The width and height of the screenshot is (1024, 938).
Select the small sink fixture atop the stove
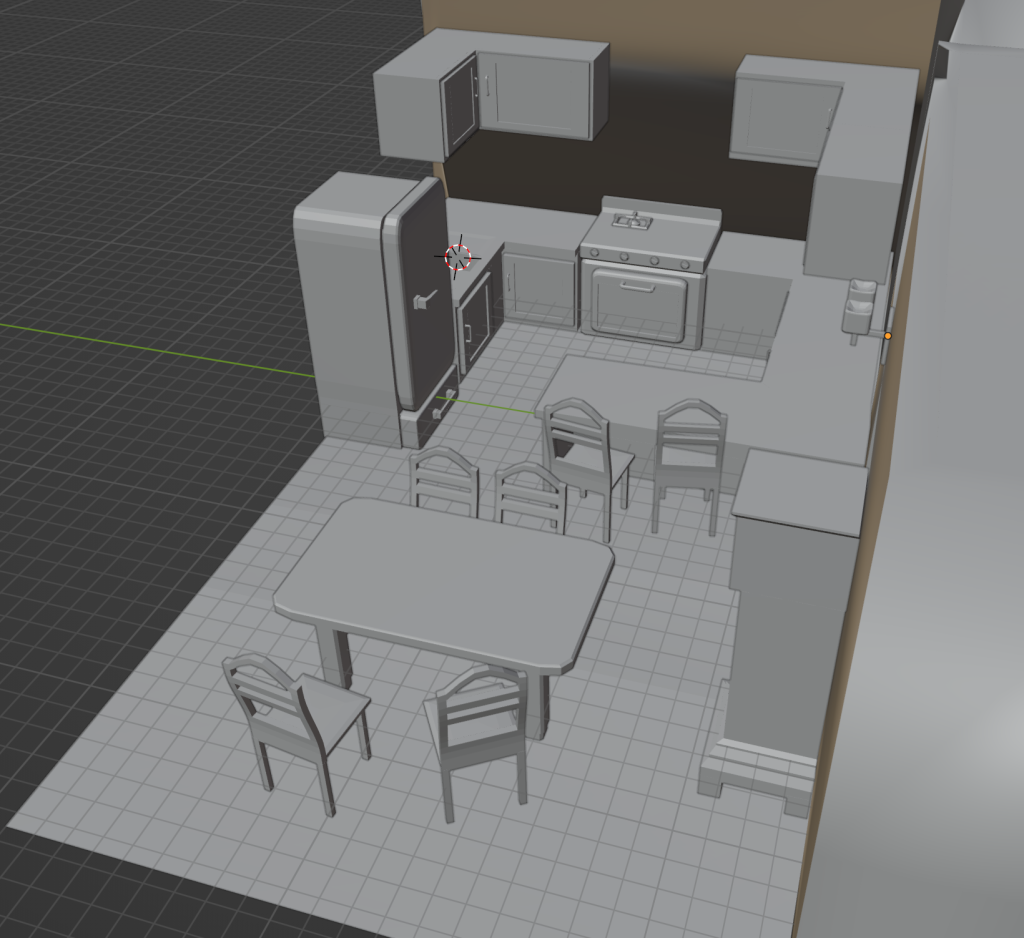632,221
